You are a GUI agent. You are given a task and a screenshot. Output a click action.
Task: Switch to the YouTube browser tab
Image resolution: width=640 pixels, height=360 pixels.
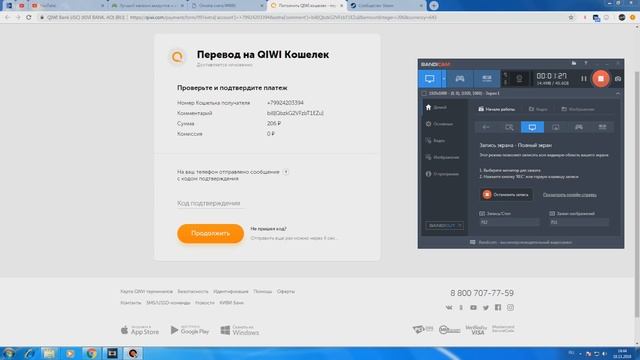click(67, 6)
